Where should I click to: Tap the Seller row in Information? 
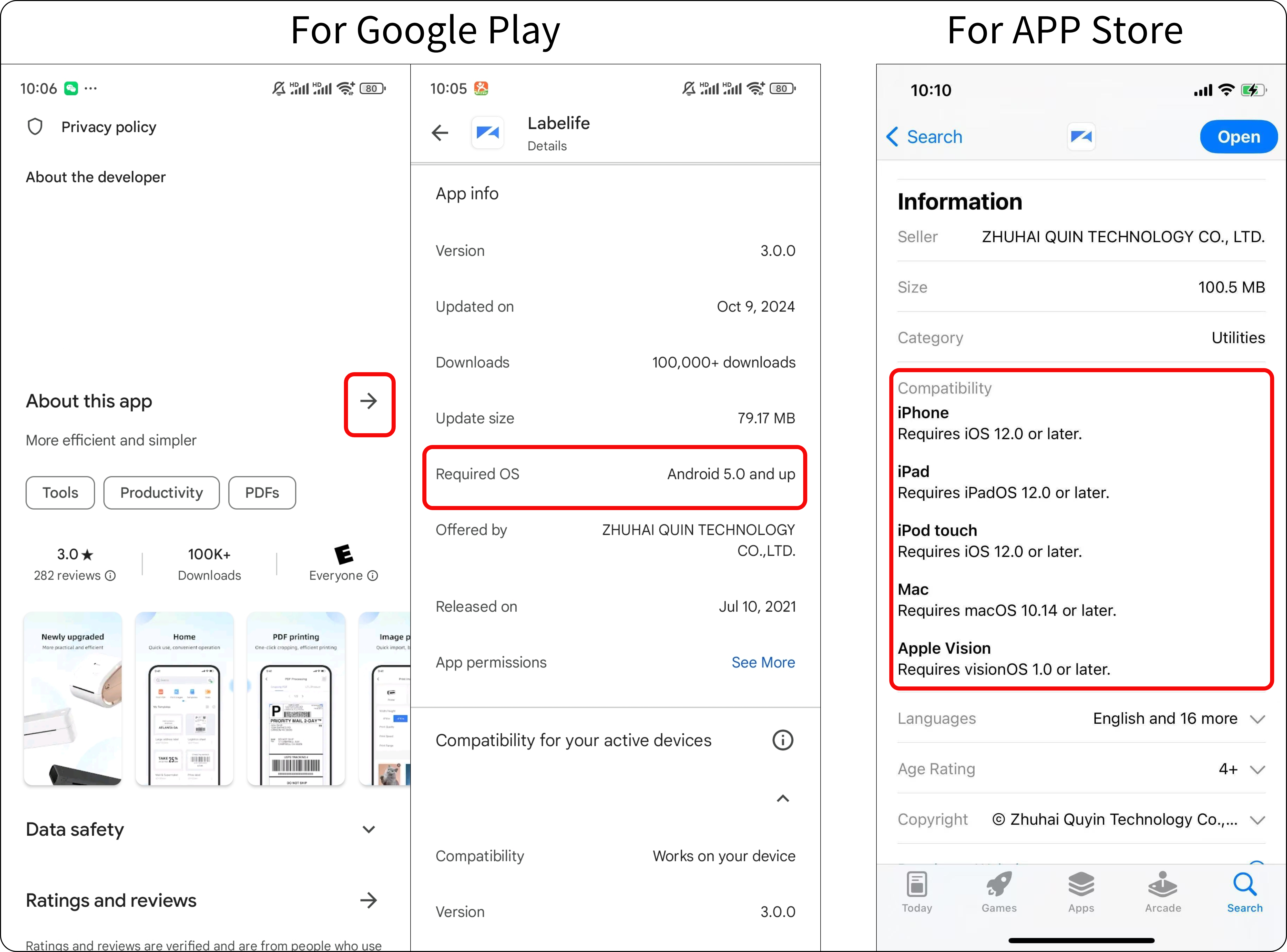point(1081,237)
